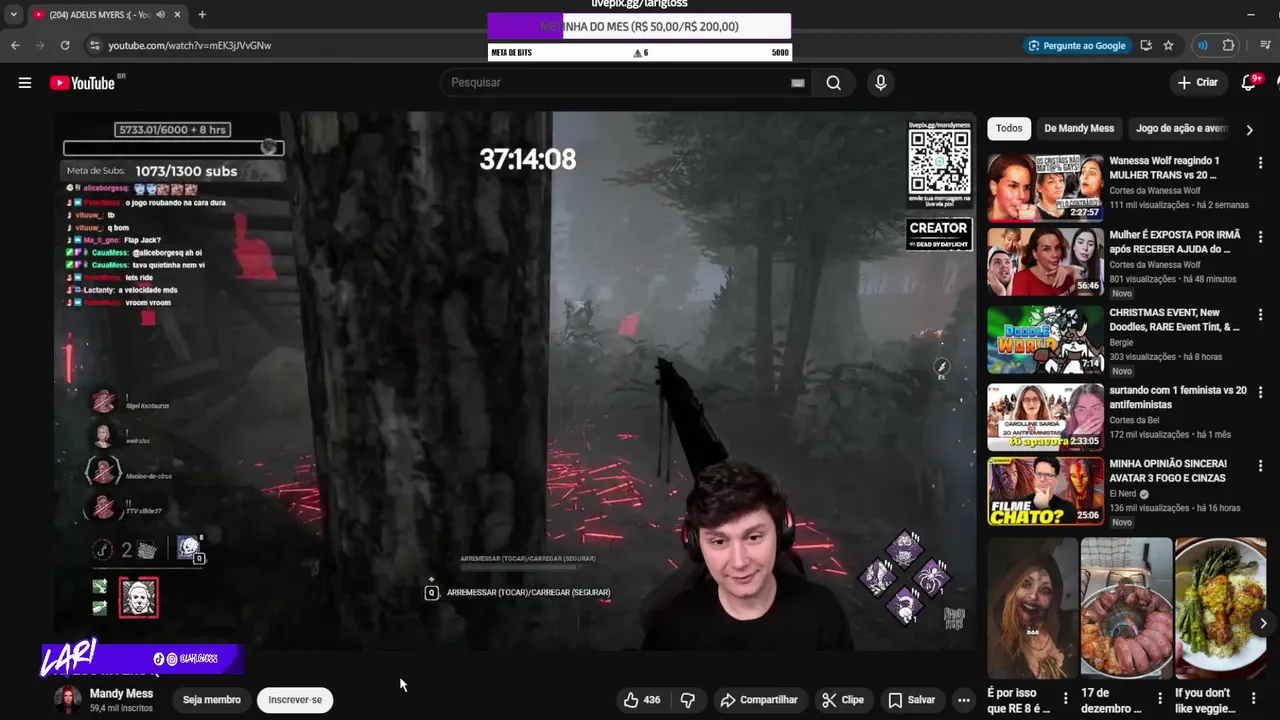Open options for 'É por isso que RE 8' short

click(x=1065, y=697)
